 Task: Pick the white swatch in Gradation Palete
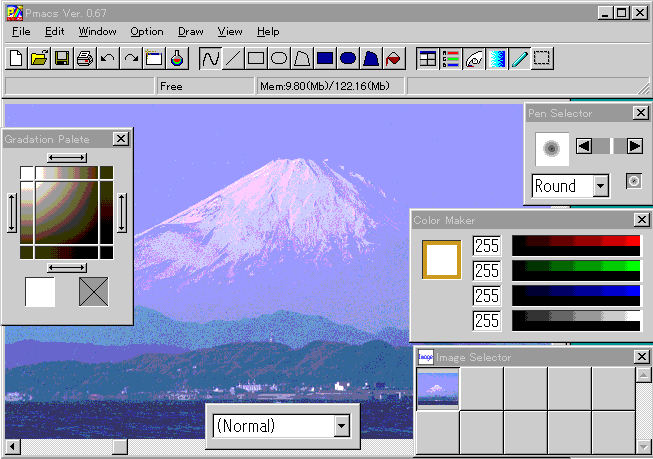coord(40,292)
